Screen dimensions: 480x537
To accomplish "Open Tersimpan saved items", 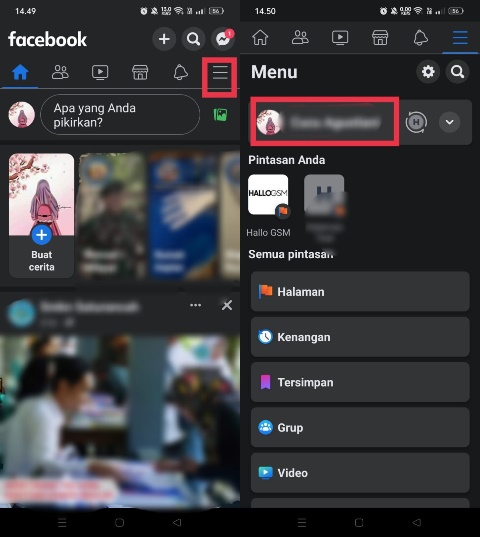I will click(360, 382).
